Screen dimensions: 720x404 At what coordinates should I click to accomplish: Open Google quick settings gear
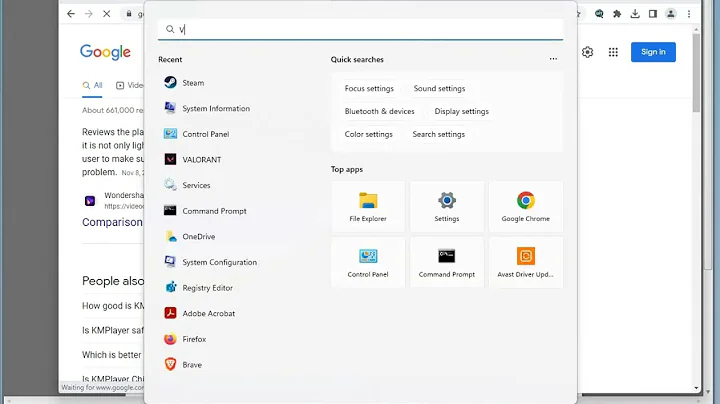coord(587,52)
